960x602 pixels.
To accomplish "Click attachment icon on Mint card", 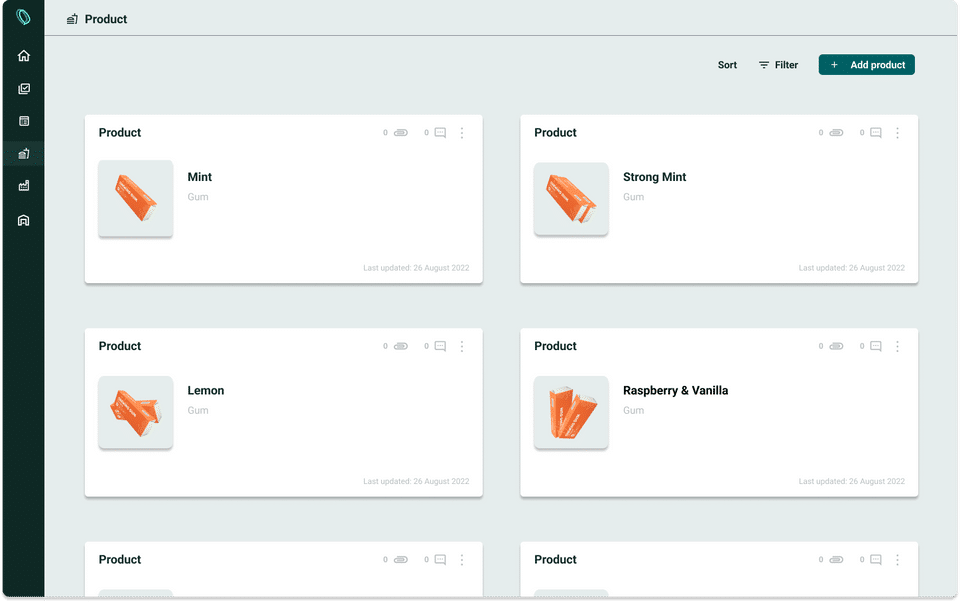I will click(401, 133).
